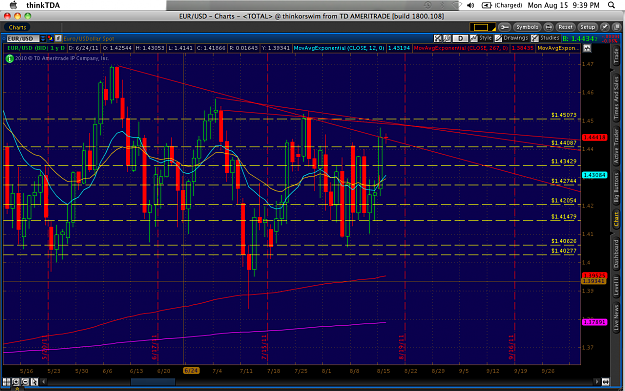
Task: Open the D timeframe selector
Action: [460, 38]
